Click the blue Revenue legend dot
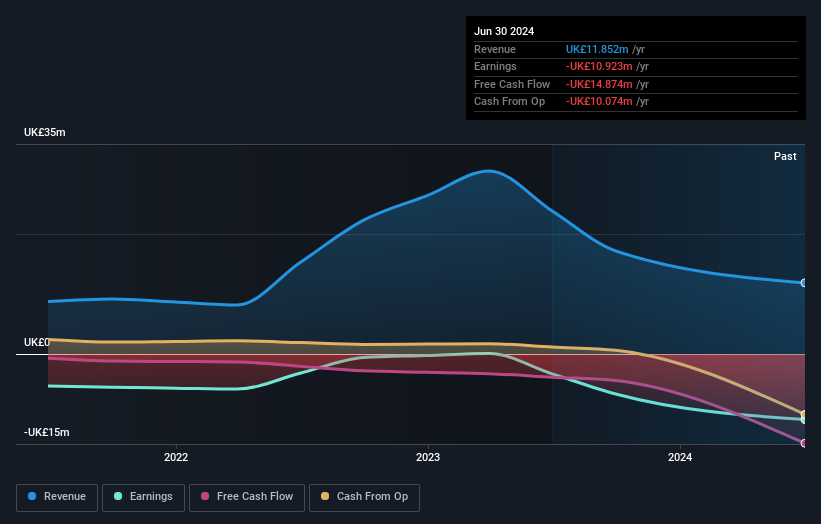The height and width of the screenshot is (524, 821). click(x=32, y=496)
